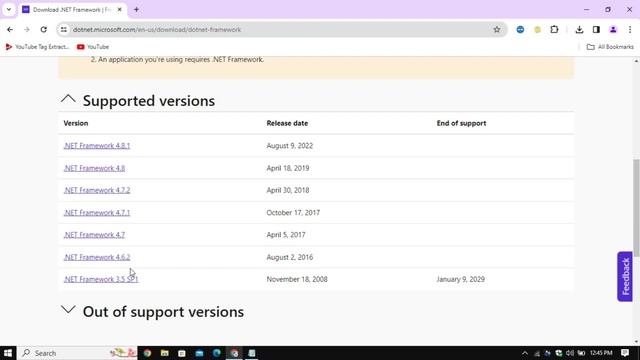Open File Explorer from the taskbar
The image size is (640, 360).
(x=164, y=353)
